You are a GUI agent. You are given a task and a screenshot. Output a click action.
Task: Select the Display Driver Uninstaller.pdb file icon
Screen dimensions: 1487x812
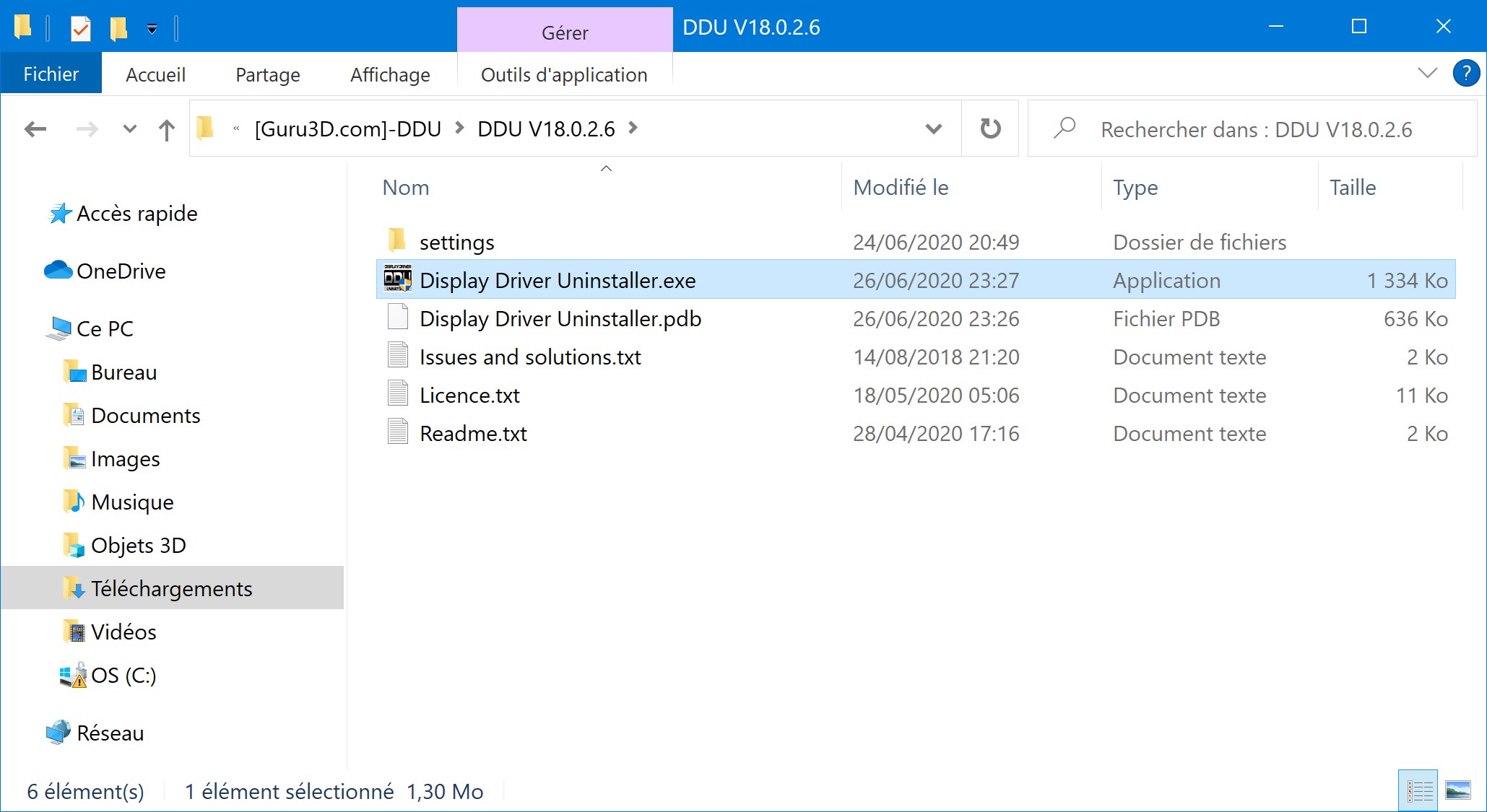pyautogui.click(x=397, y=318)
